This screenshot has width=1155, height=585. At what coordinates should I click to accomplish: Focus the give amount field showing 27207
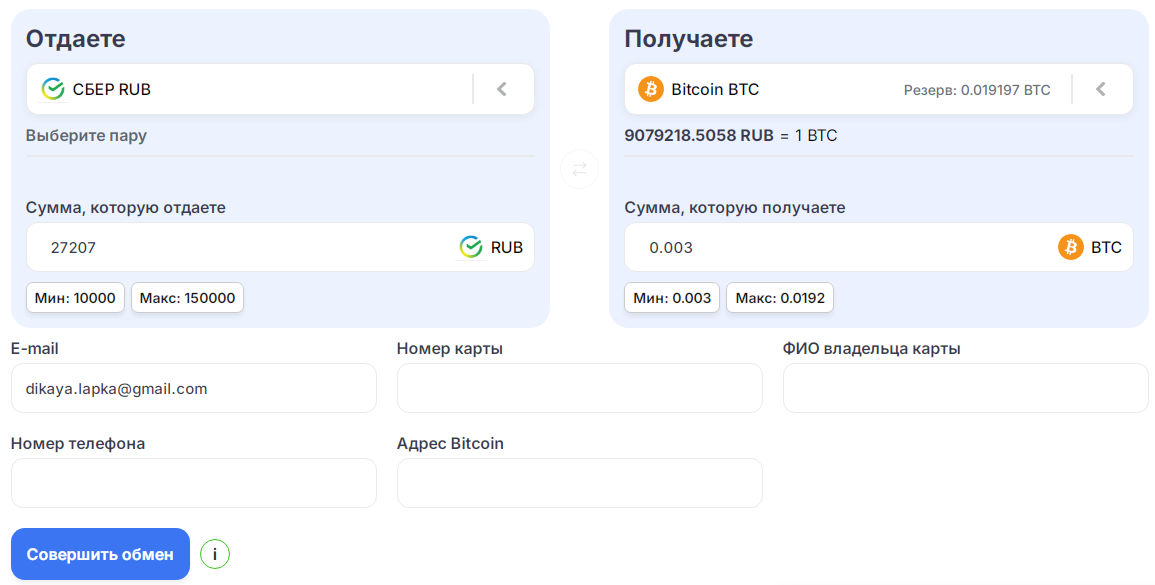[x=240, y=247]
